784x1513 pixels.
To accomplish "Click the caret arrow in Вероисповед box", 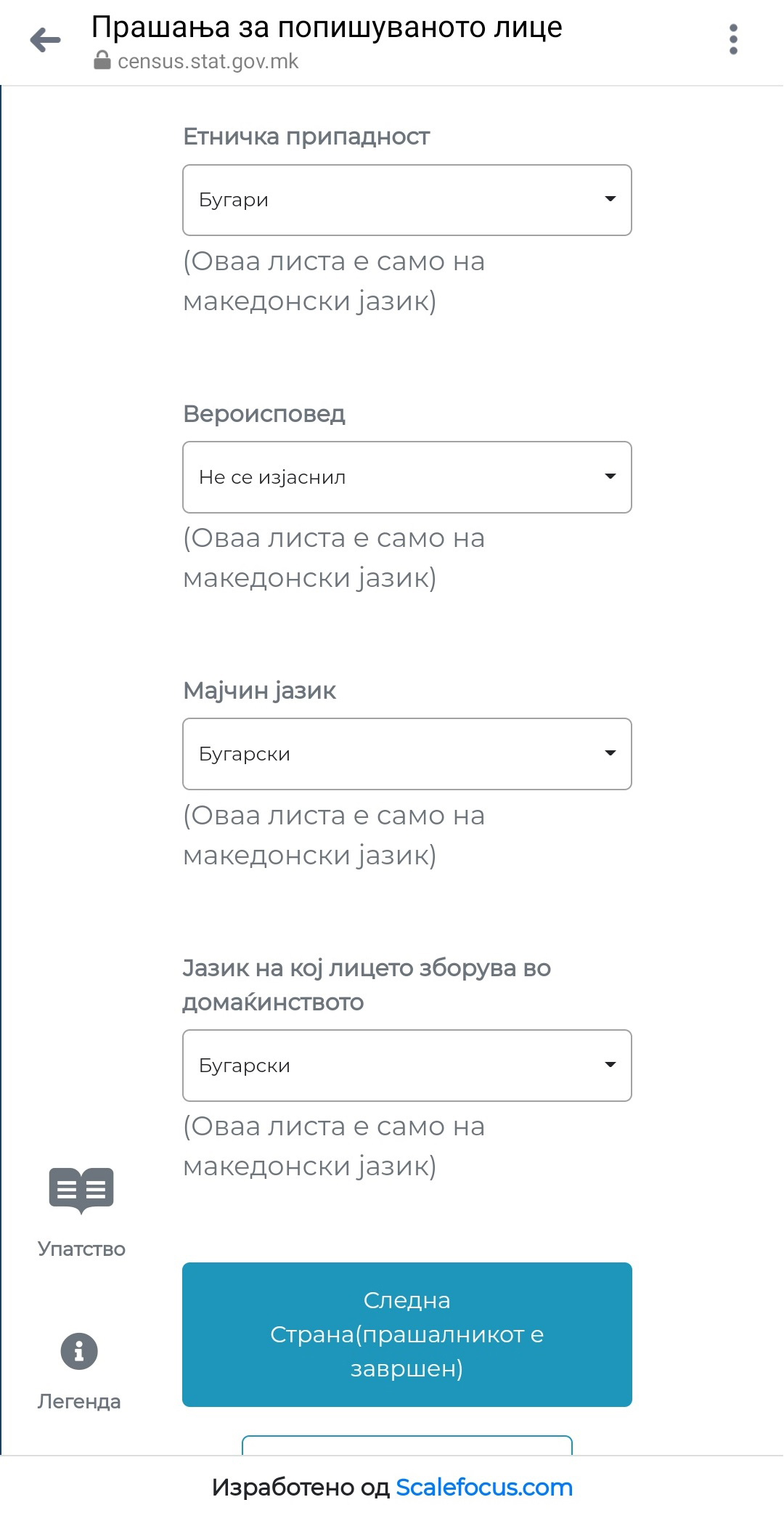I will (611, 476).
